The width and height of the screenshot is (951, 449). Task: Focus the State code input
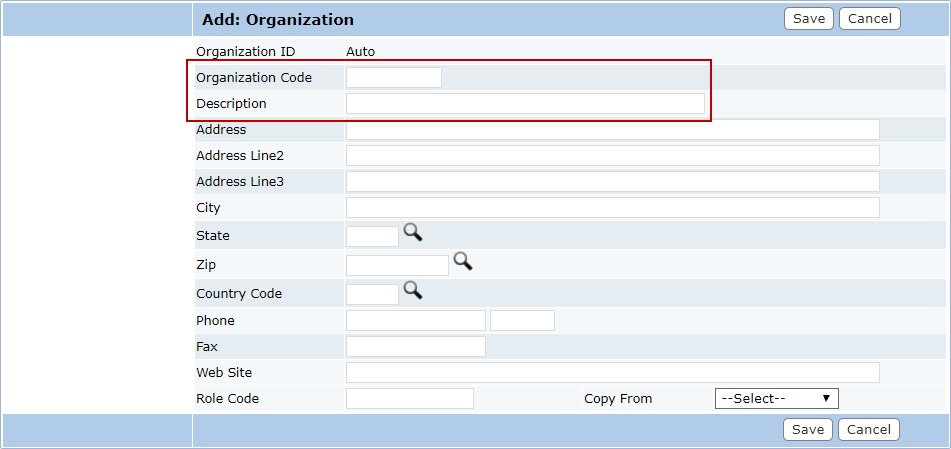(x=372, y=236)
